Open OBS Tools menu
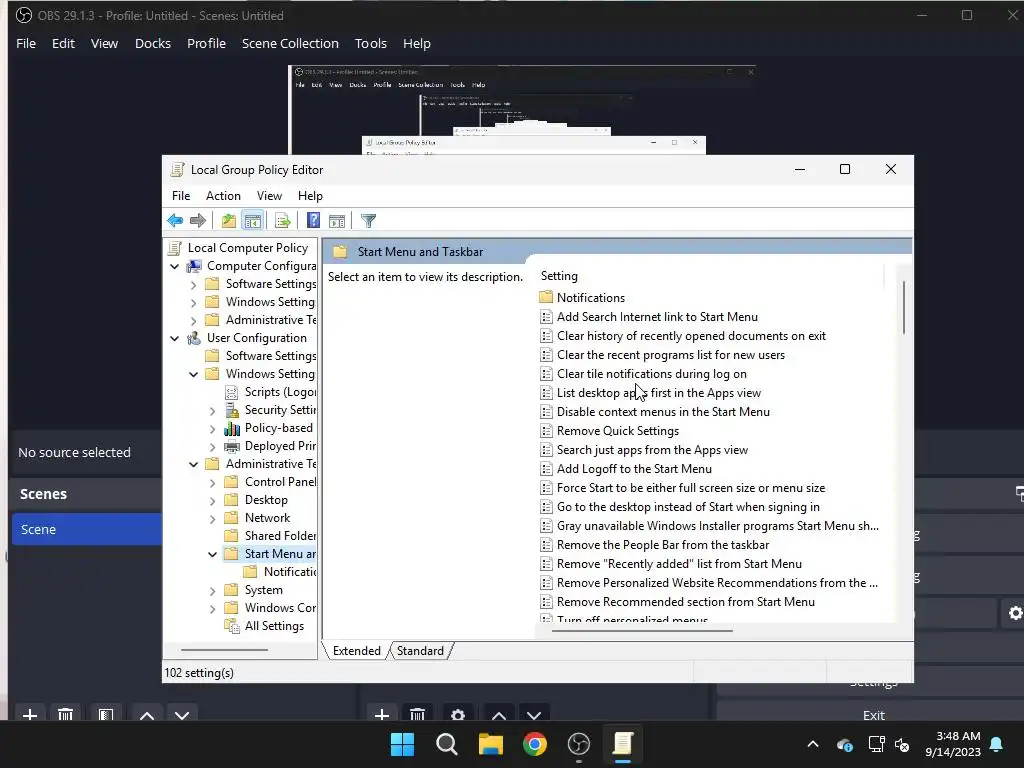The height and width of the screenshot is (768, 1024). coord(370,44)
